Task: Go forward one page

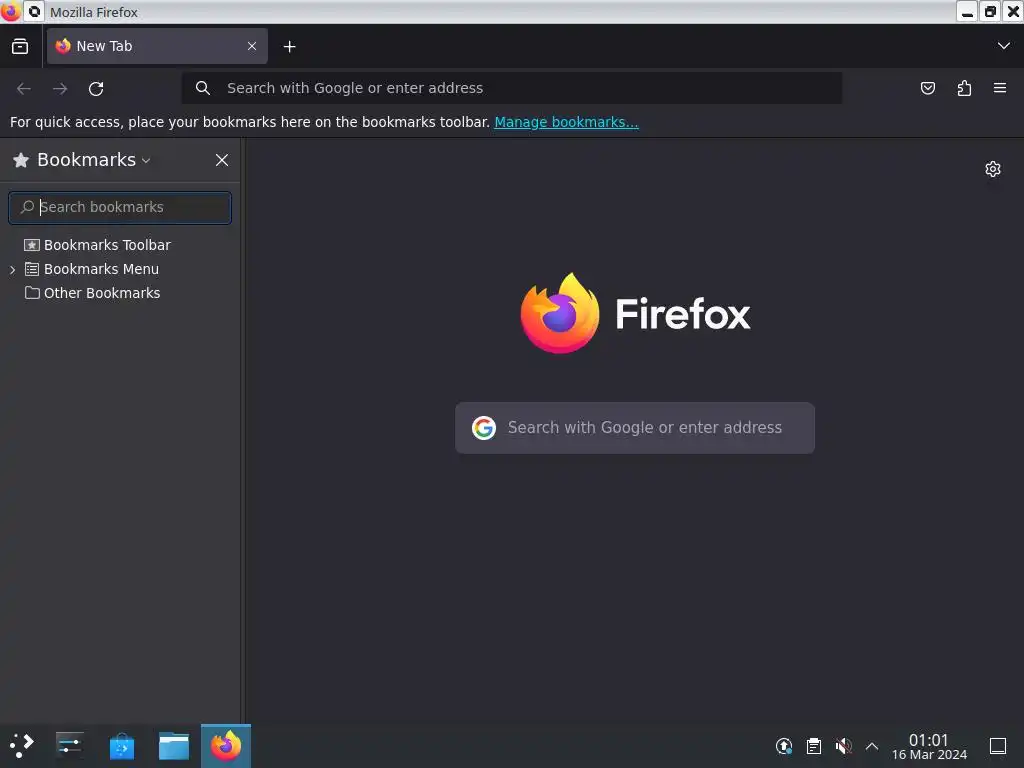Action: pyautogui.click(x=60, y=88)
